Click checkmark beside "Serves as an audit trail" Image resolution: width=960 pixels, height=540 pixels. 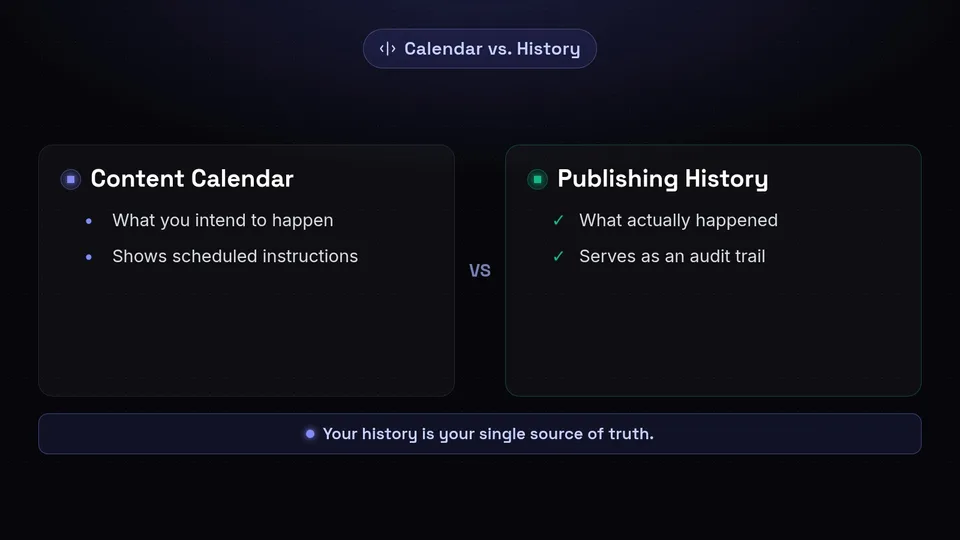(x=558, y=256)
